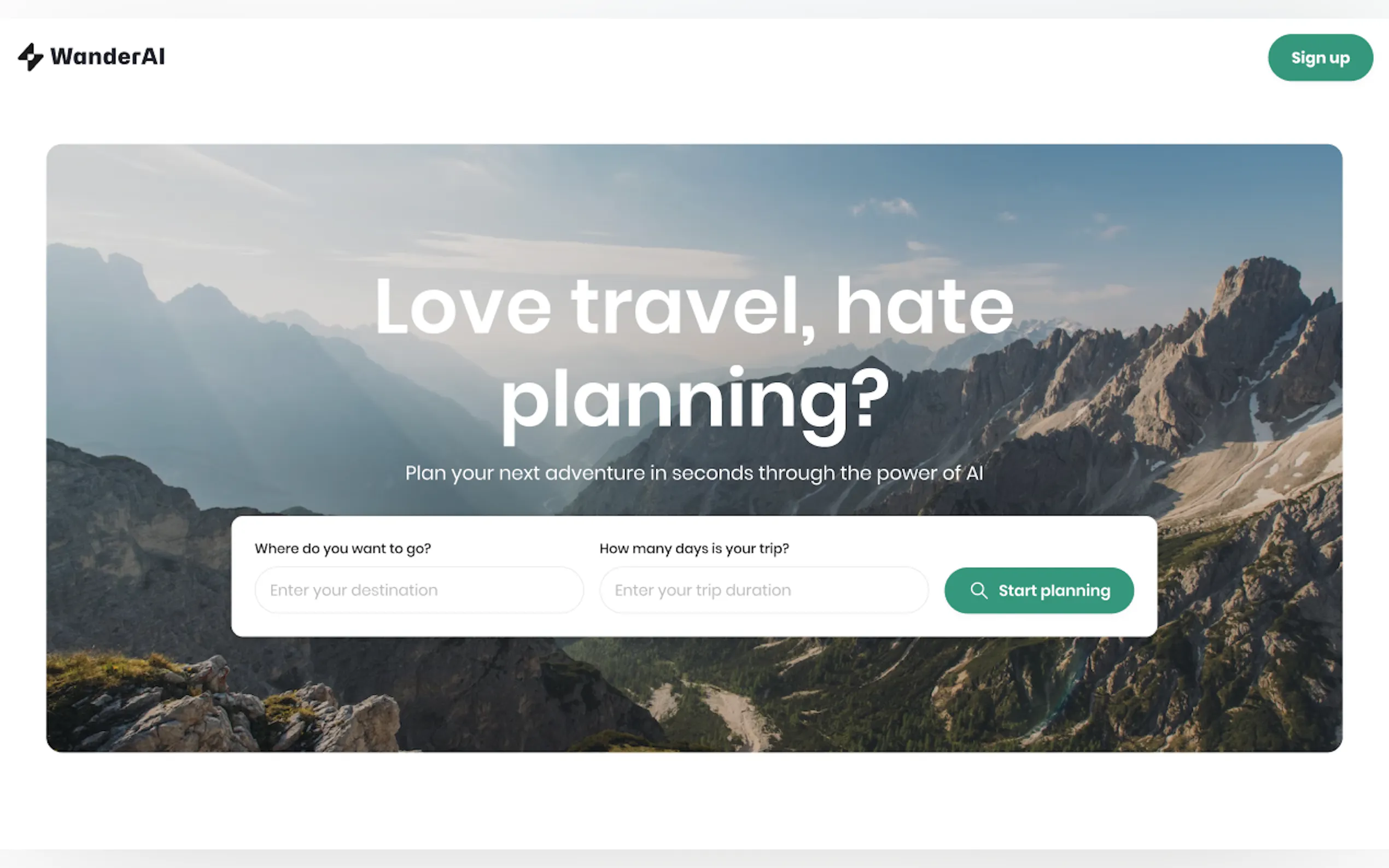Click the blank header area between logo and Sign up
This screenshot has width=1389, height=868.
[x=718, y=57]
